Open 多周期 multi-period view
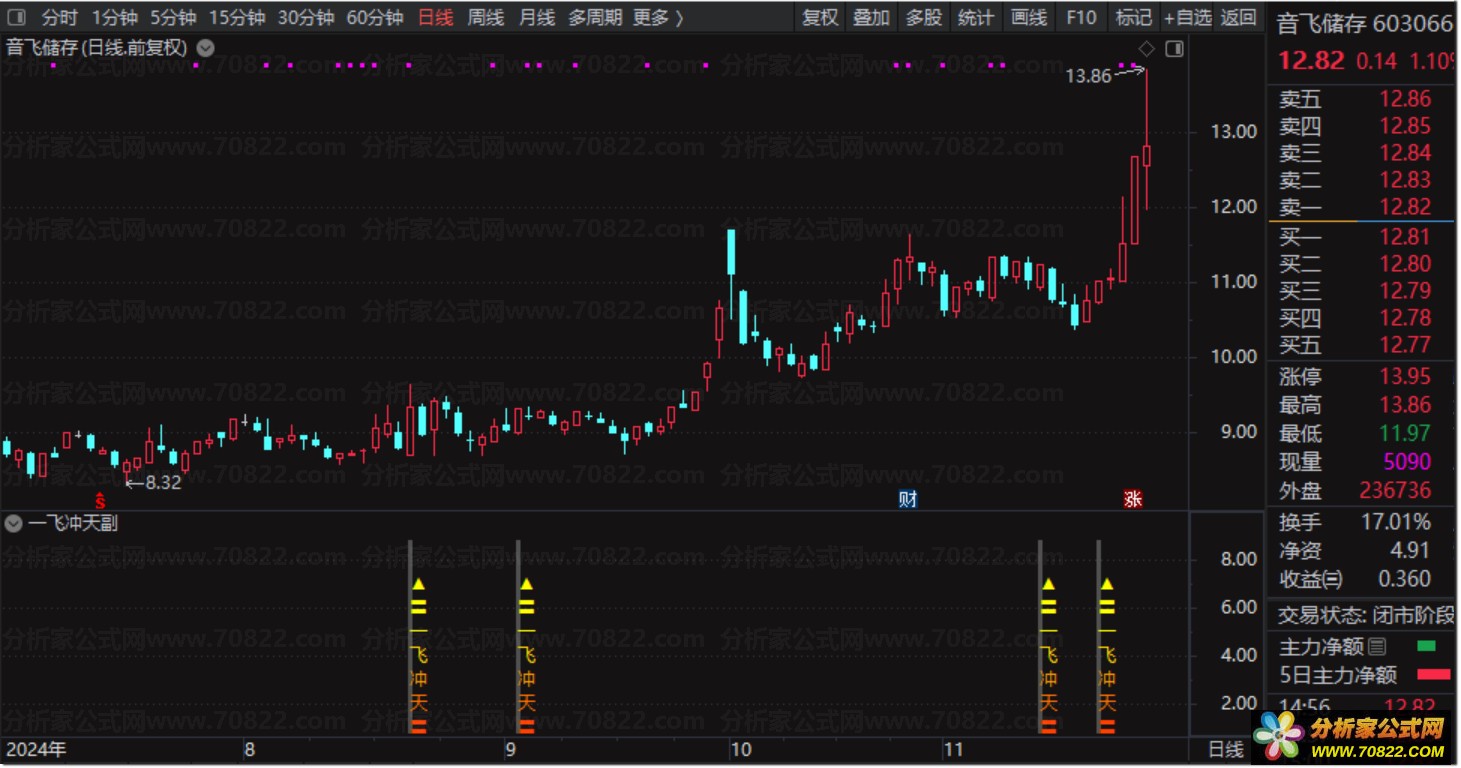1461x768 pixels. (595, 18)
